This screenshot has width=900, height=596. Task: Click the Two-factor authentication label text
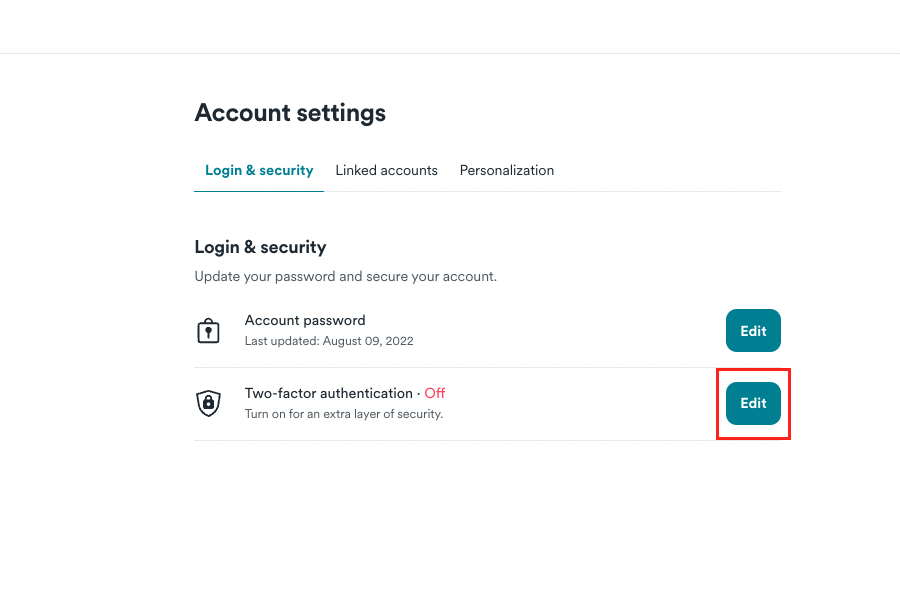[x=328, y=394]
